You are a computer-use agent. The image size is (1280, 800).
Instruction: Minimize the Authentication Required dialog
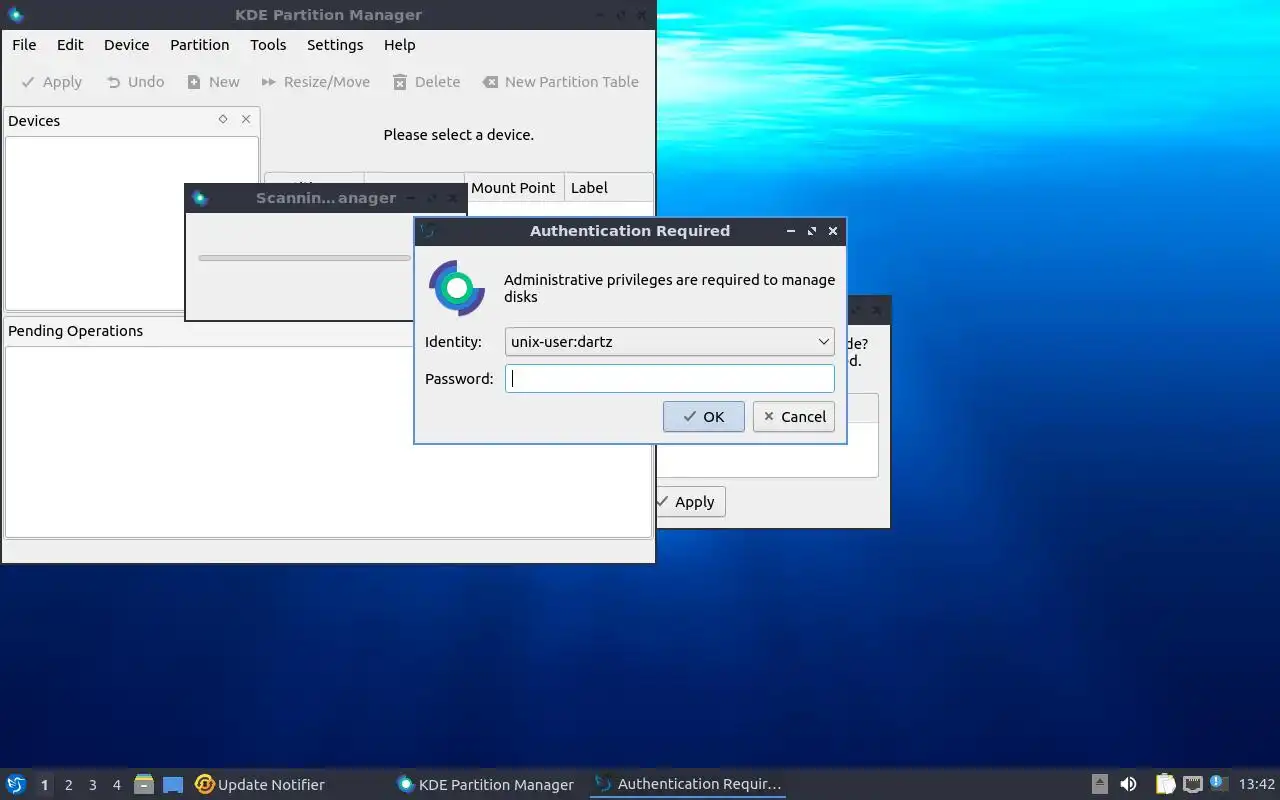[791, 231]
